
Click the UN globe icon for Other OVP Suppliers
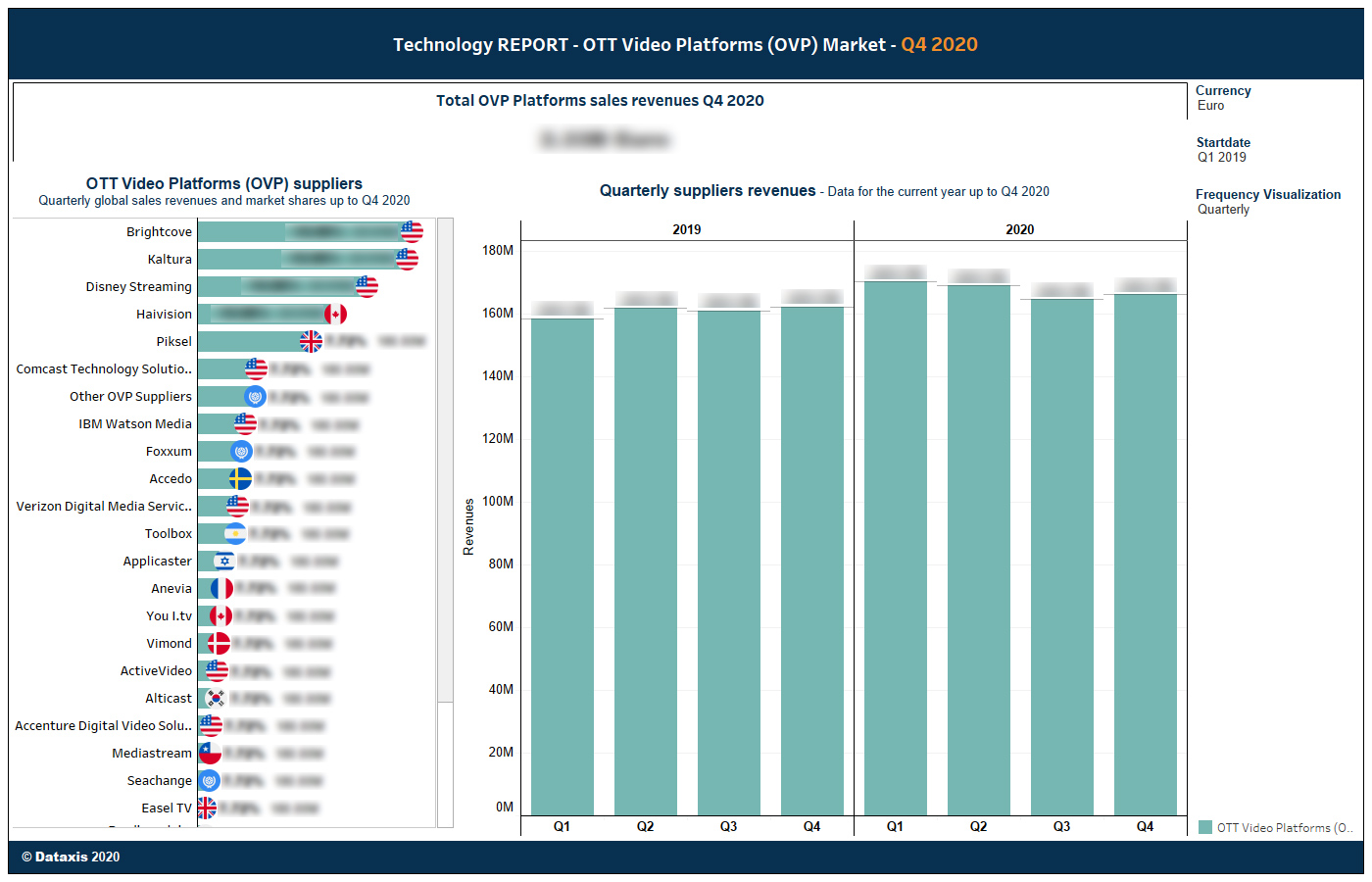tap(255, 396)
